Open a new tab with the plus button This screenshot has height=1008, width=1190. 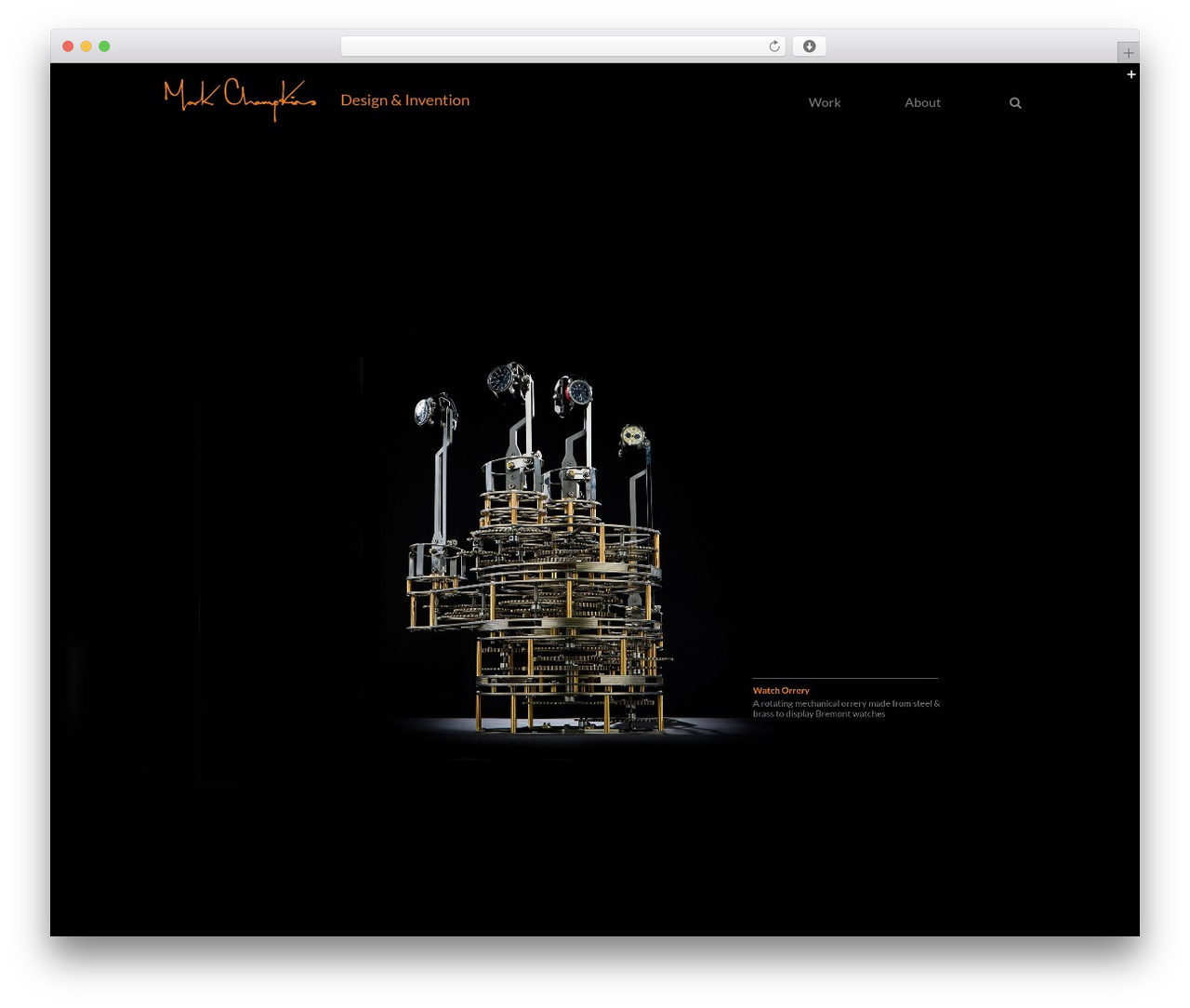(x=1128, y=53)
